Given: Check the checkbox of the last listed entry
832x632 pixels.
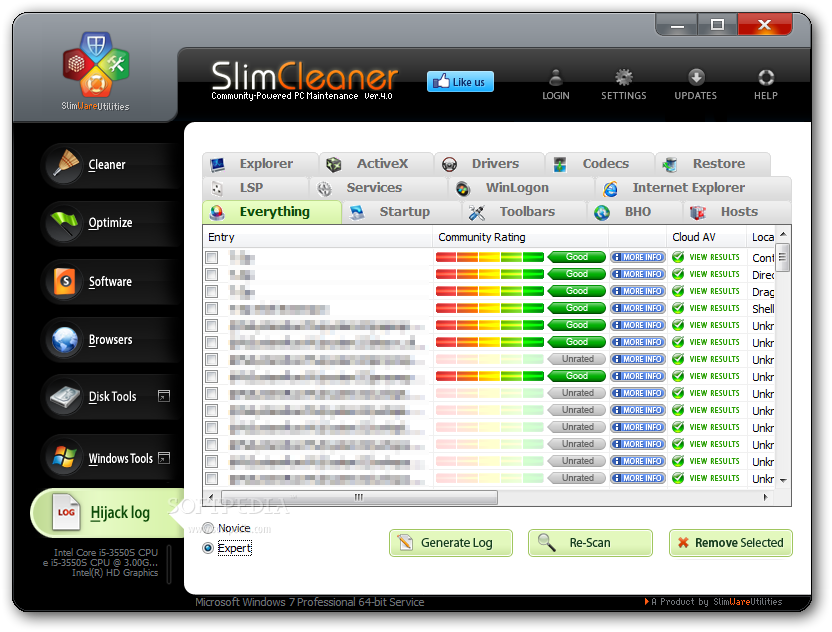Looking at the screenshot, I should tap(212, 478).
